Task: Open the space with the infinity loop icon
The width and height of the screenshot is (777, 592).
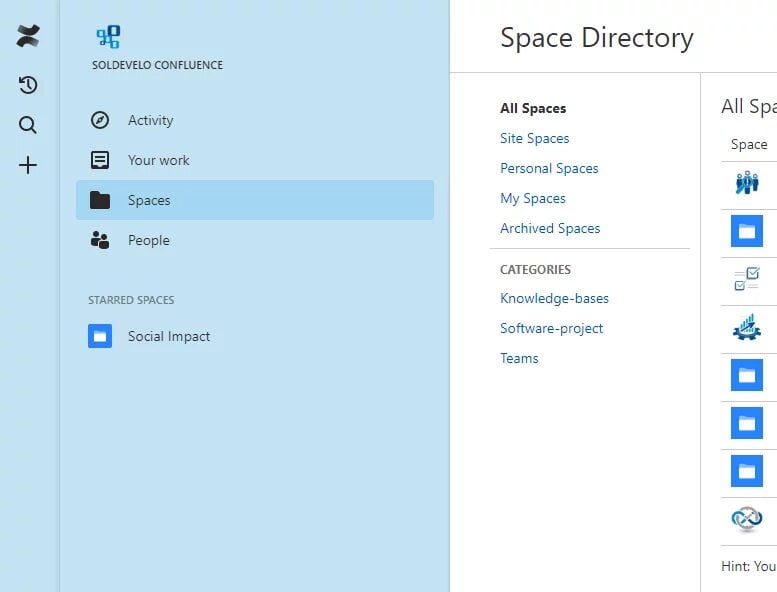Action: 747,519
